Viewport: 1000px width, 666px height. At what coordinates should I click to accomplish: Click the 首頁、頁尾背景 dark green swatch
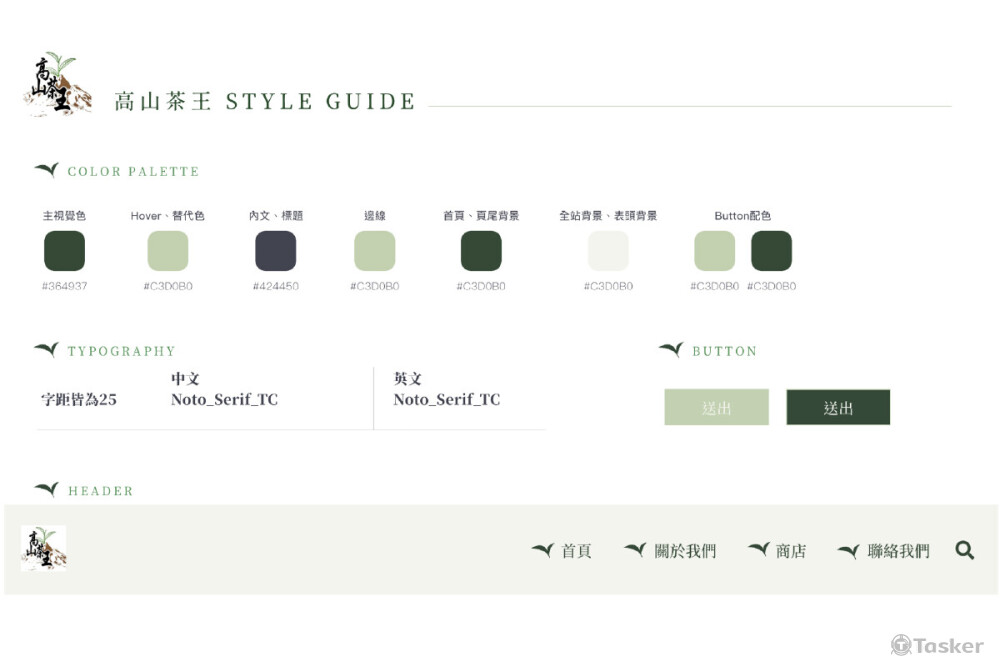pyautogui.click(x=481, y=251)
